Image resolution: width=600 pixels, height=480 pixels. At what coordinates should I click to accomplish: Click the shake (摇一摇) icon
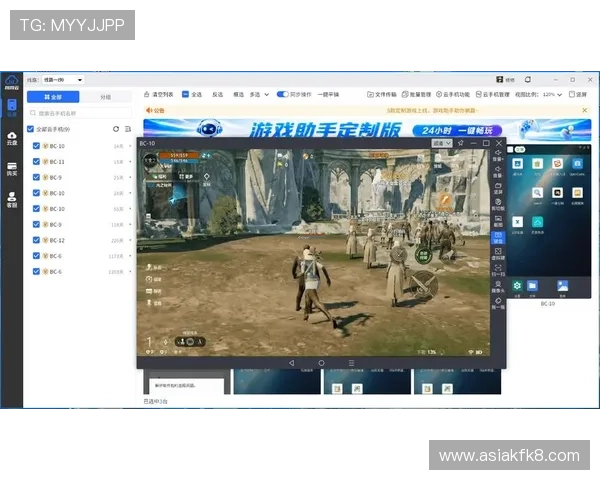[498, 303]
